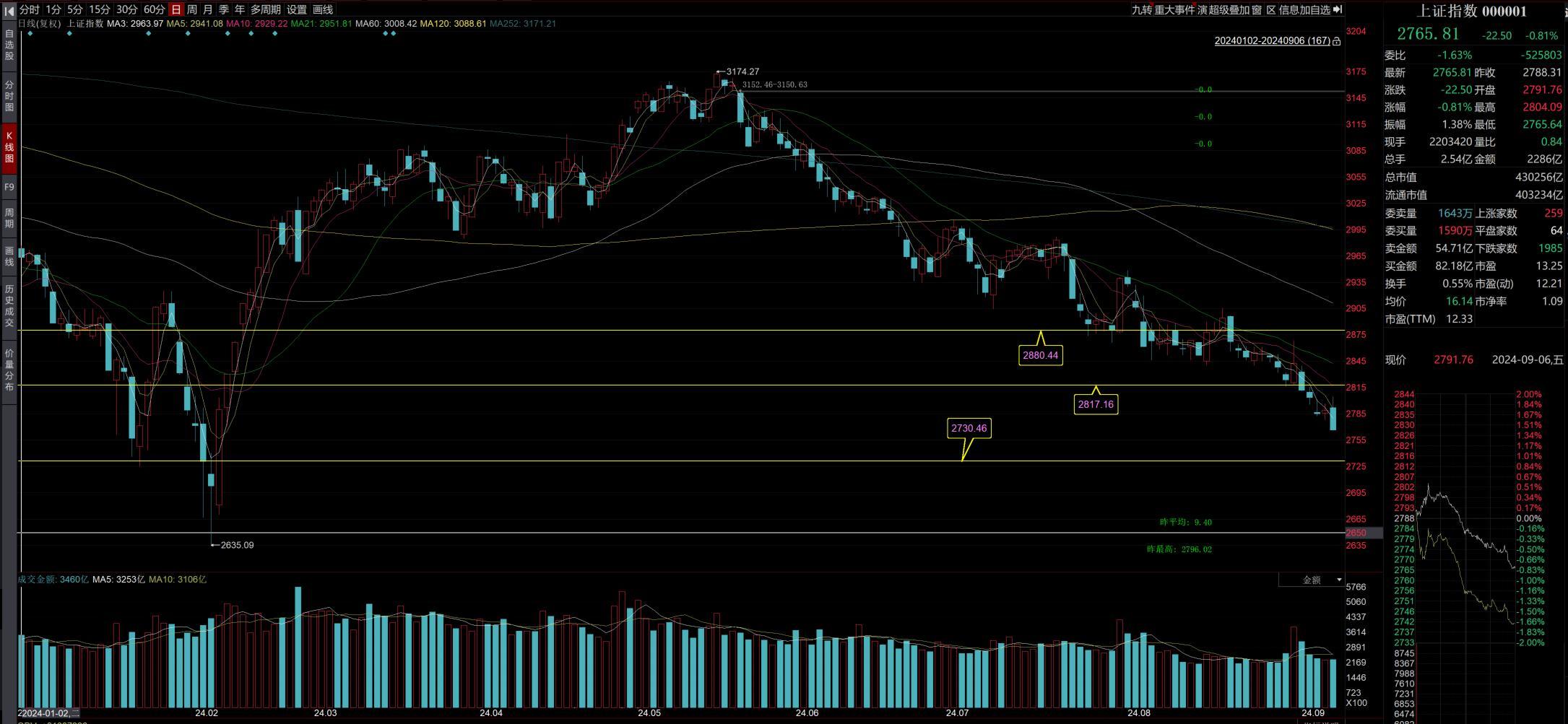Image resolution: width=1568 pixels, height=724 pixels.
Task: Click the volume MA5: 3253亿 label
Action: [x=118, y=580]
